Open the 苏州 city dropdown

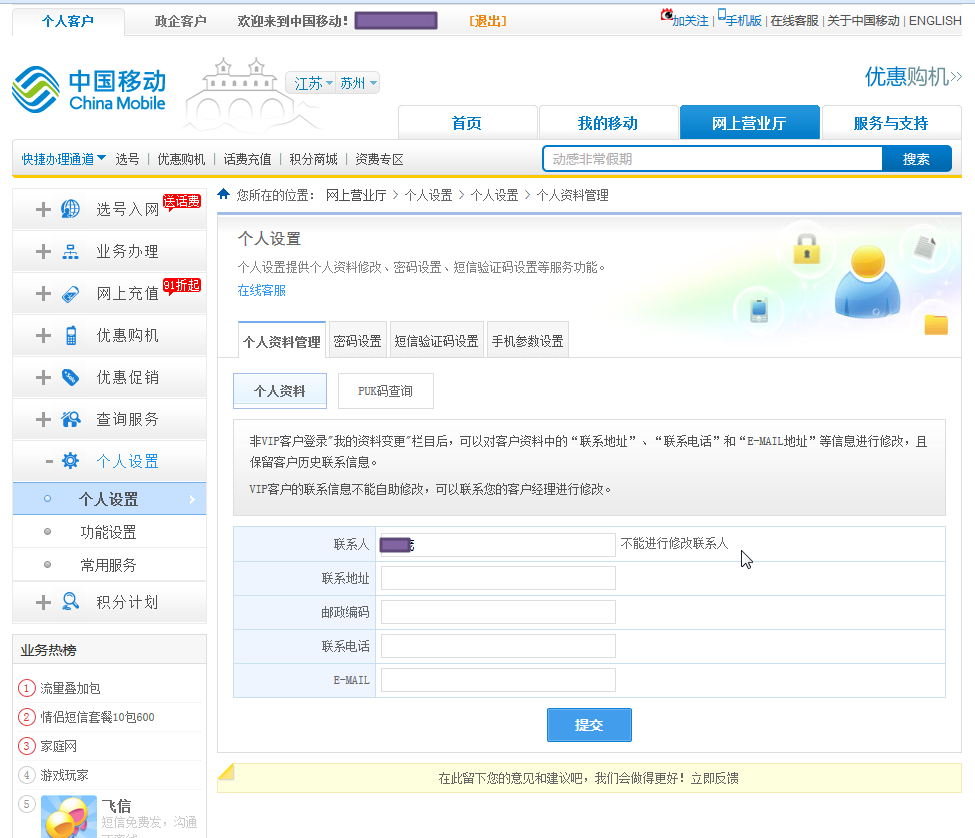[358, 83]
